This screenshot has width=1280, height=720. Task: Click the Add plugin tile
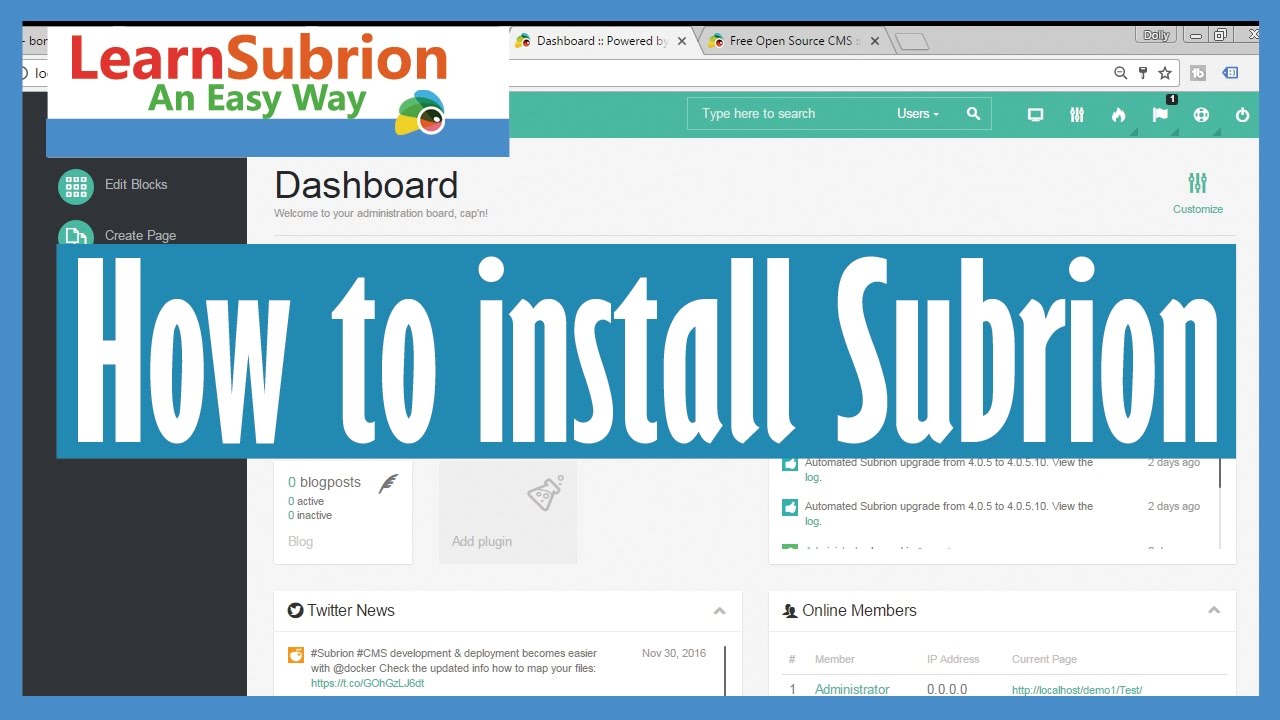point(508,511)
